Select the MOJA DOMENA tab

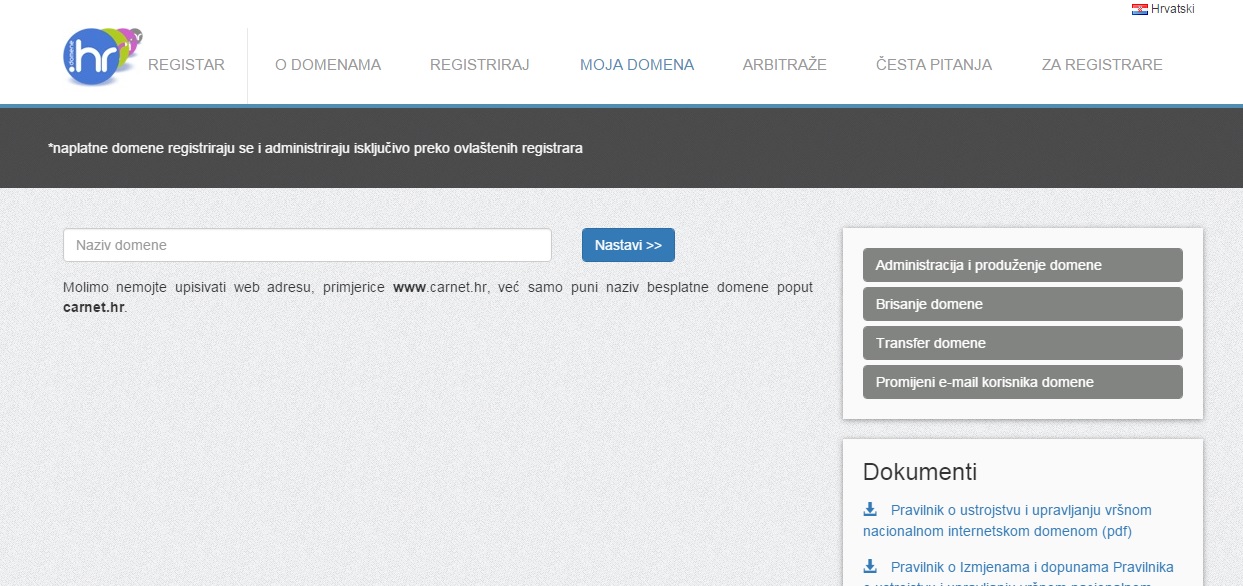pyautogui.click(x=637, y=65)
